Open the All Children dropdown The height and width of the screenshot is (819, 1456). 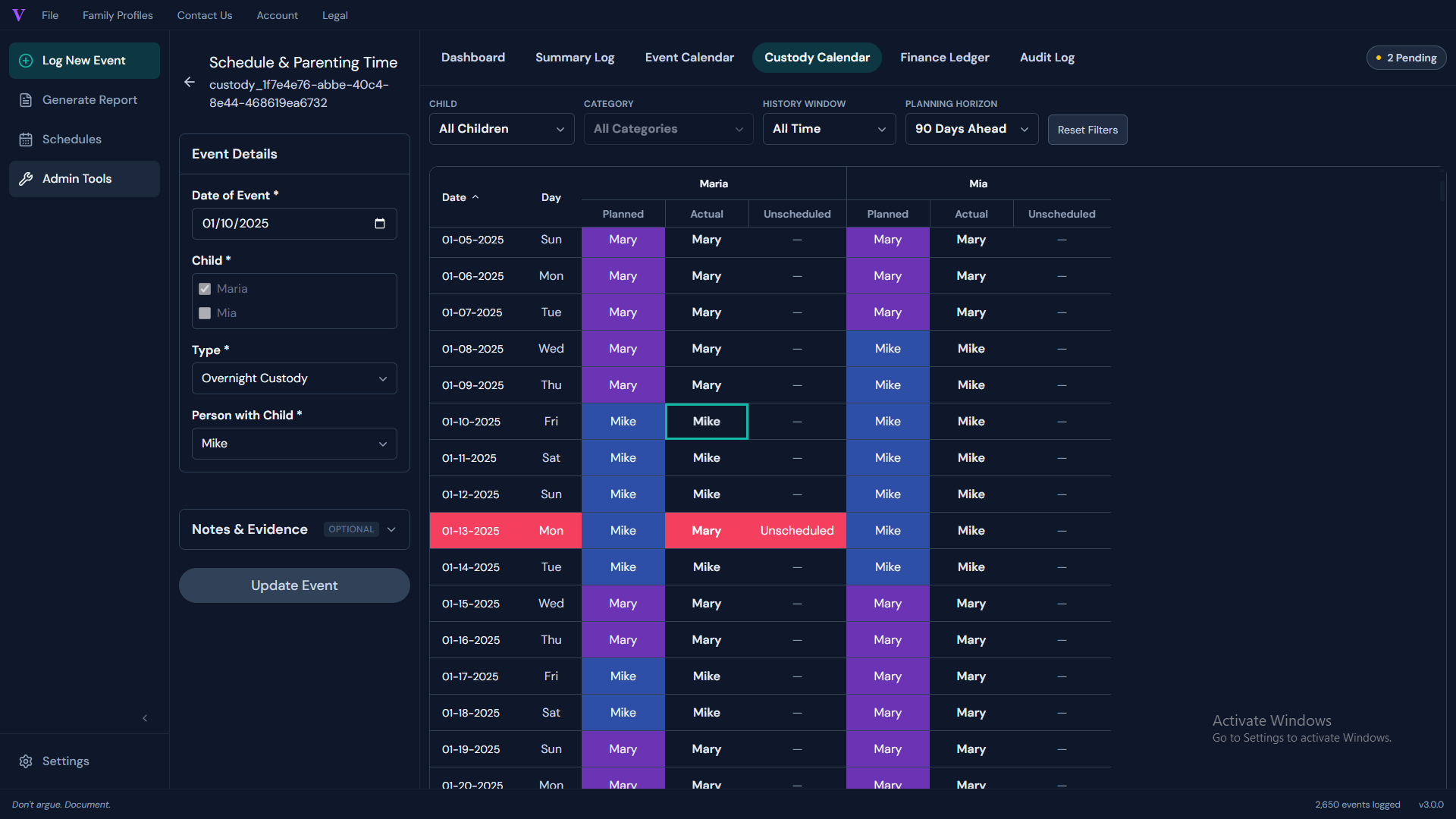coord(501,129)
